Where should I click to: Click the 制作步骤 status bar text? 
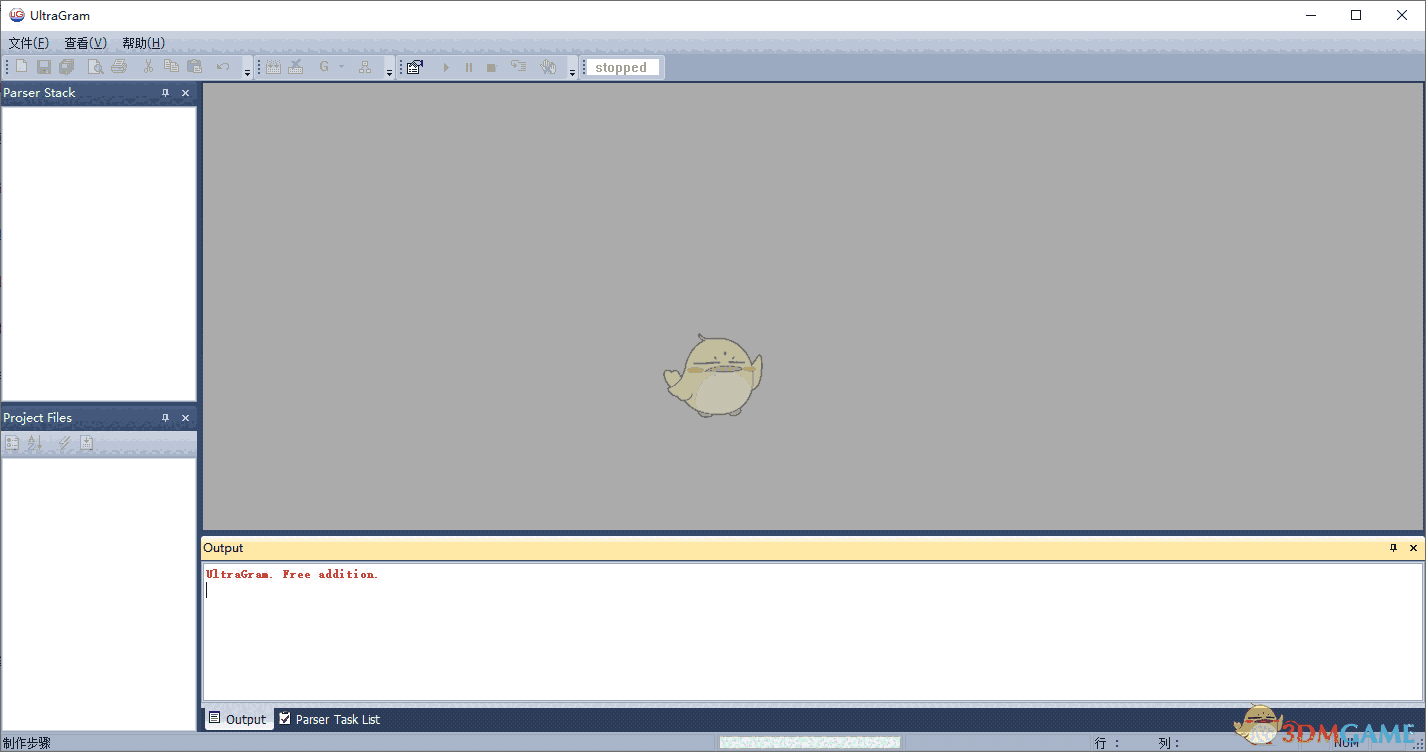click(x=27, y=743)
